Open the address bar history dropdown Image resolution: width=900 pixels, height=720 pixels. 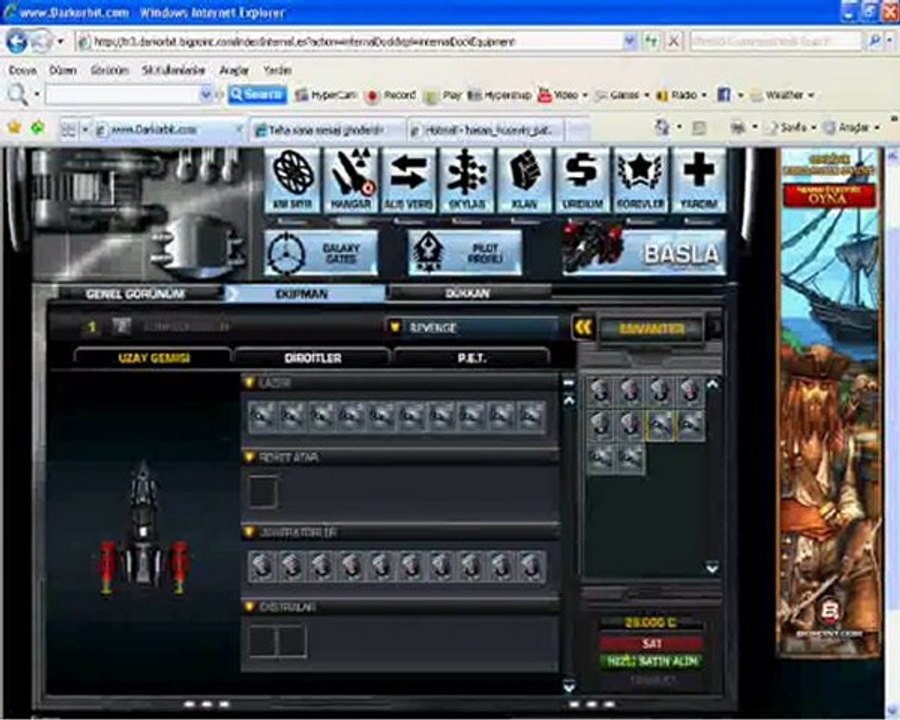click(x=629, y=41)
